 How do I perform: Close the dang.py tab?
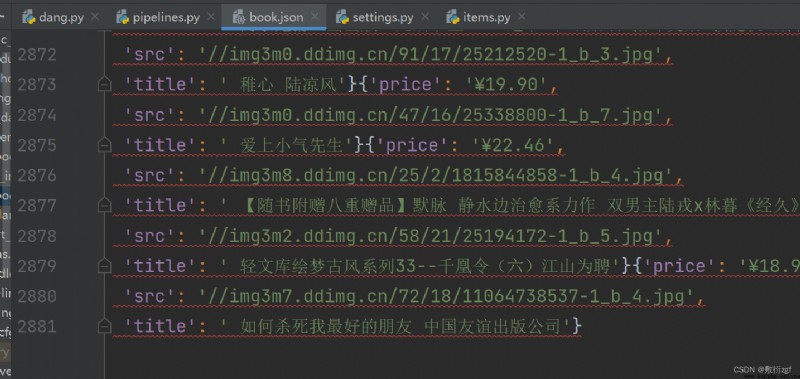click(x=94, y=17)
